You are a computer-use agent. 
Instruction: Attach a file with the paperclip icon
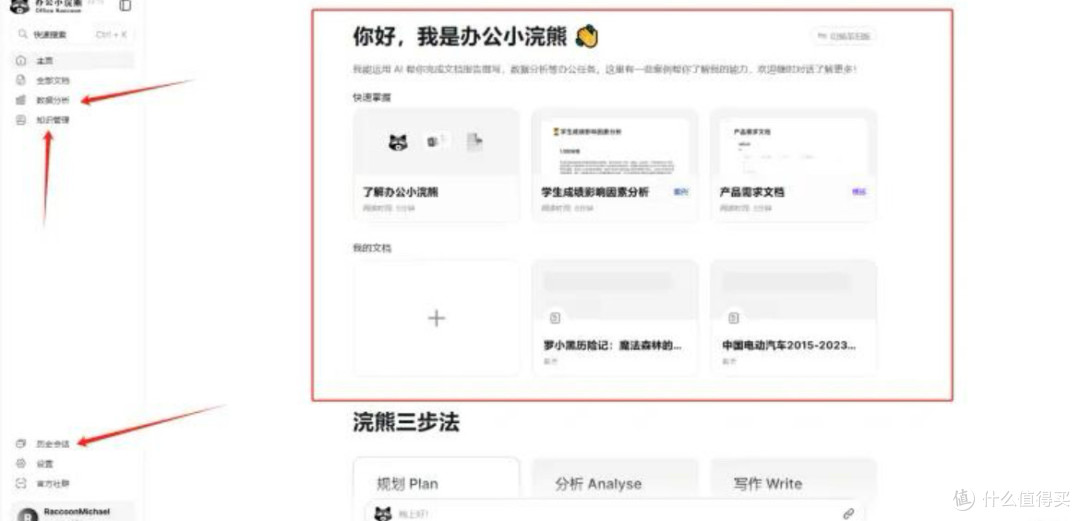pyautogui.click(x=848, y=513)
